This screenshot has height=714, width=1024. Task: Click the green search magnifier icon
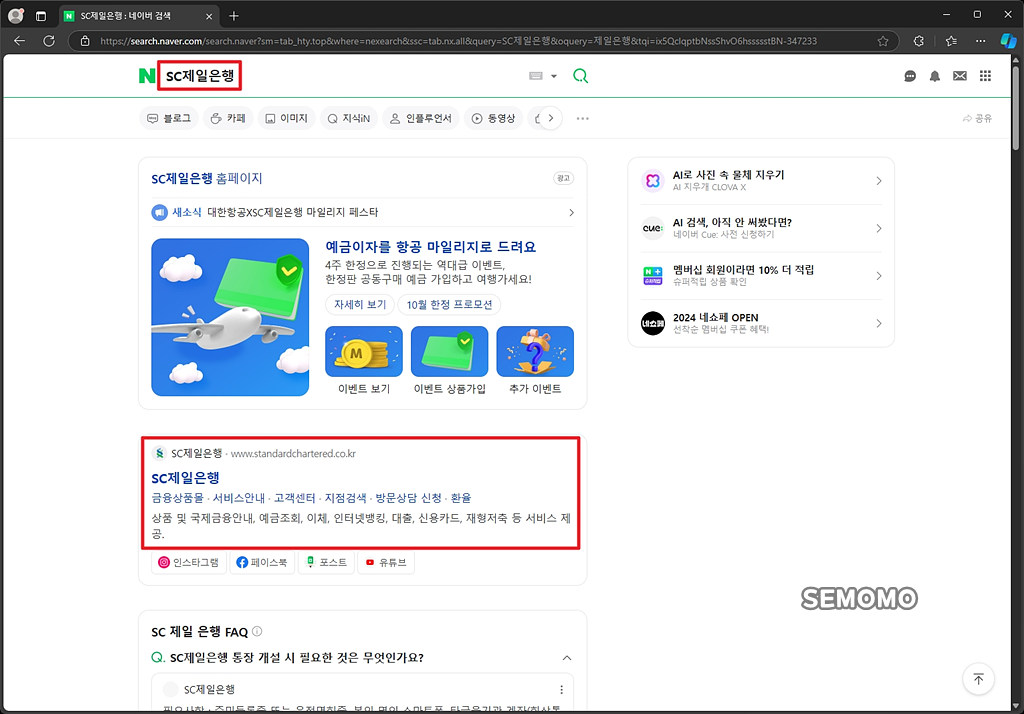[580, 76]
